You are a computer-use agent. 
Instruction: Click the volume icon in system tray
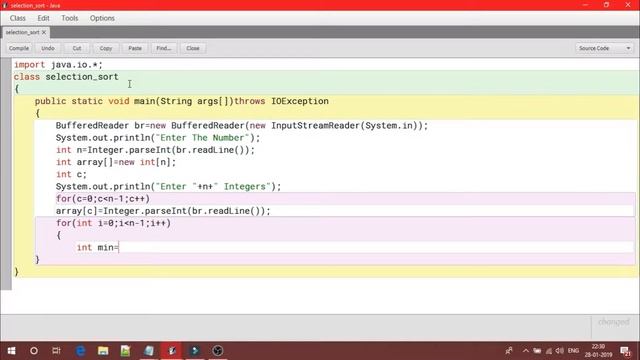pos(560,351)
